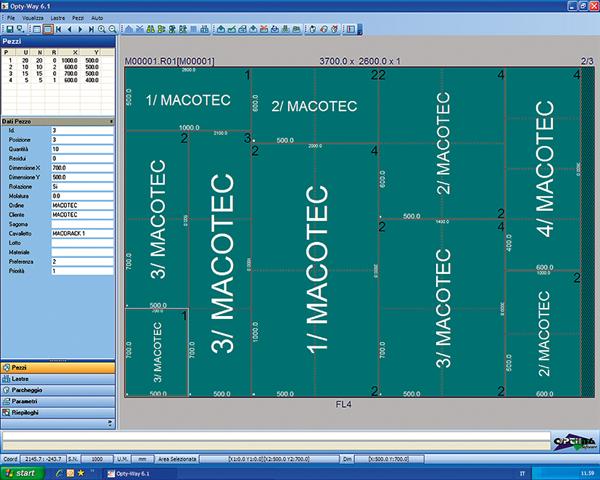Click the Save disk icon in toolbar

[10, 29]
